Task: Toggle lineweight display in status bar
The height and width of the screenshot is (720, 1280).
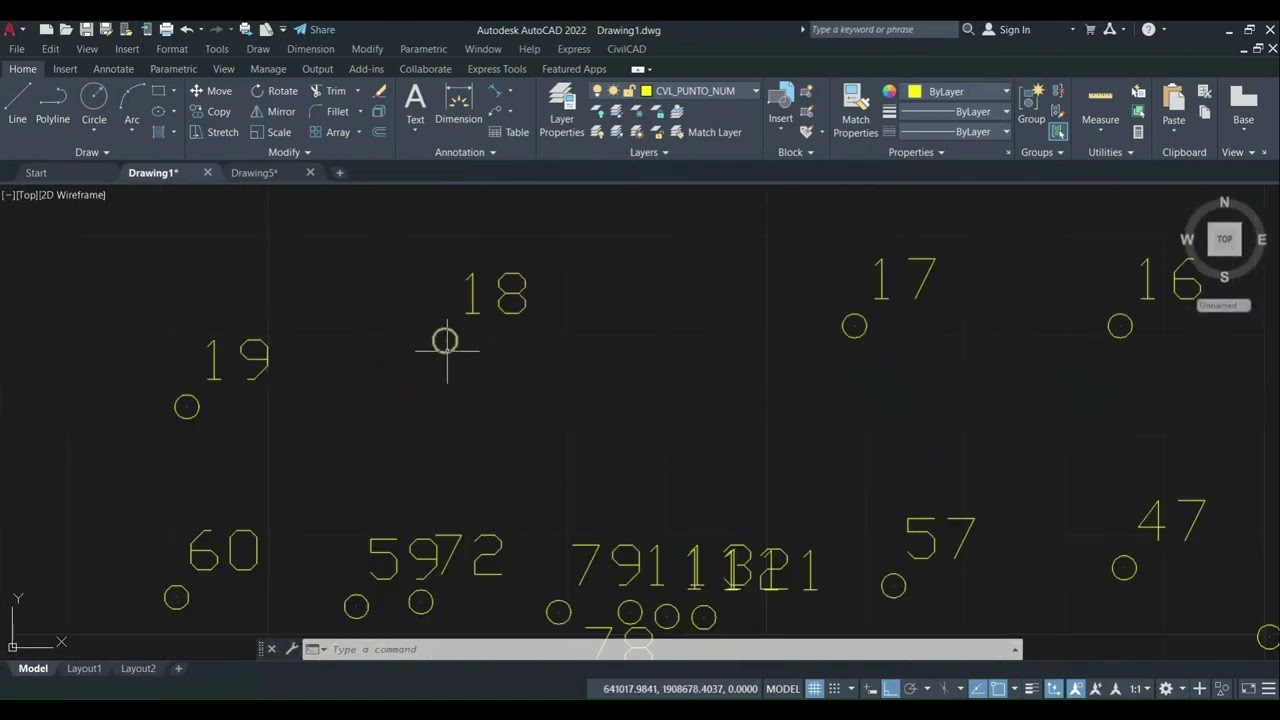Action: pos(1032,689)
